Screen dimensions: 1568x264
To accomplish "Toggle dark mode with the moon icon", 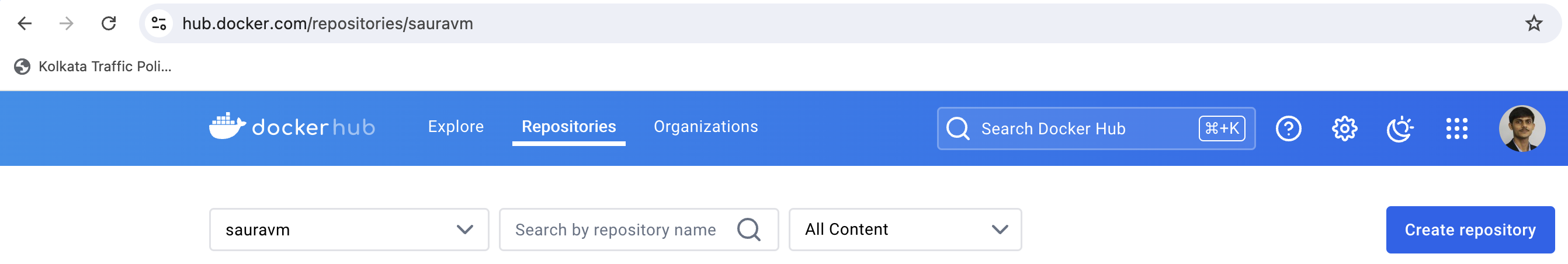I will 1399,128.
